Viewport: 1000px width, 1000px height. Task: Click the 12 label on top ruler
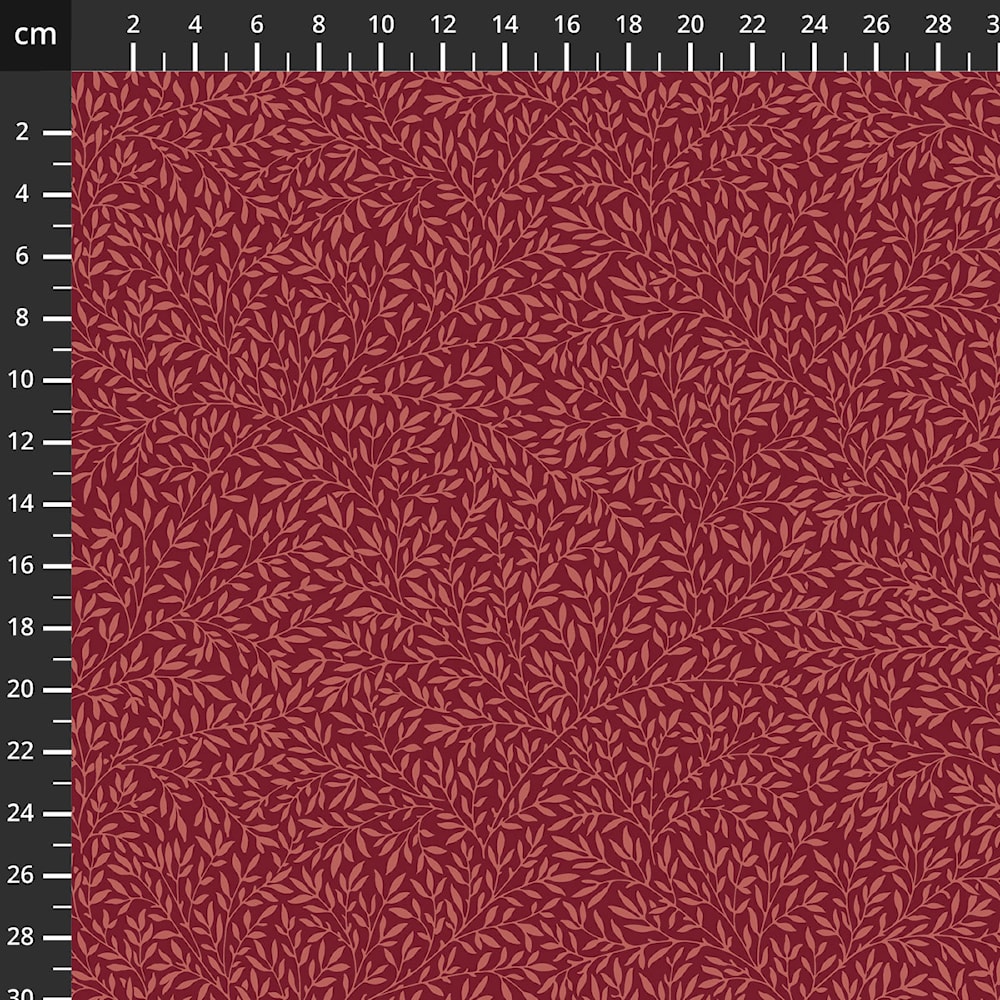[443, 25]
